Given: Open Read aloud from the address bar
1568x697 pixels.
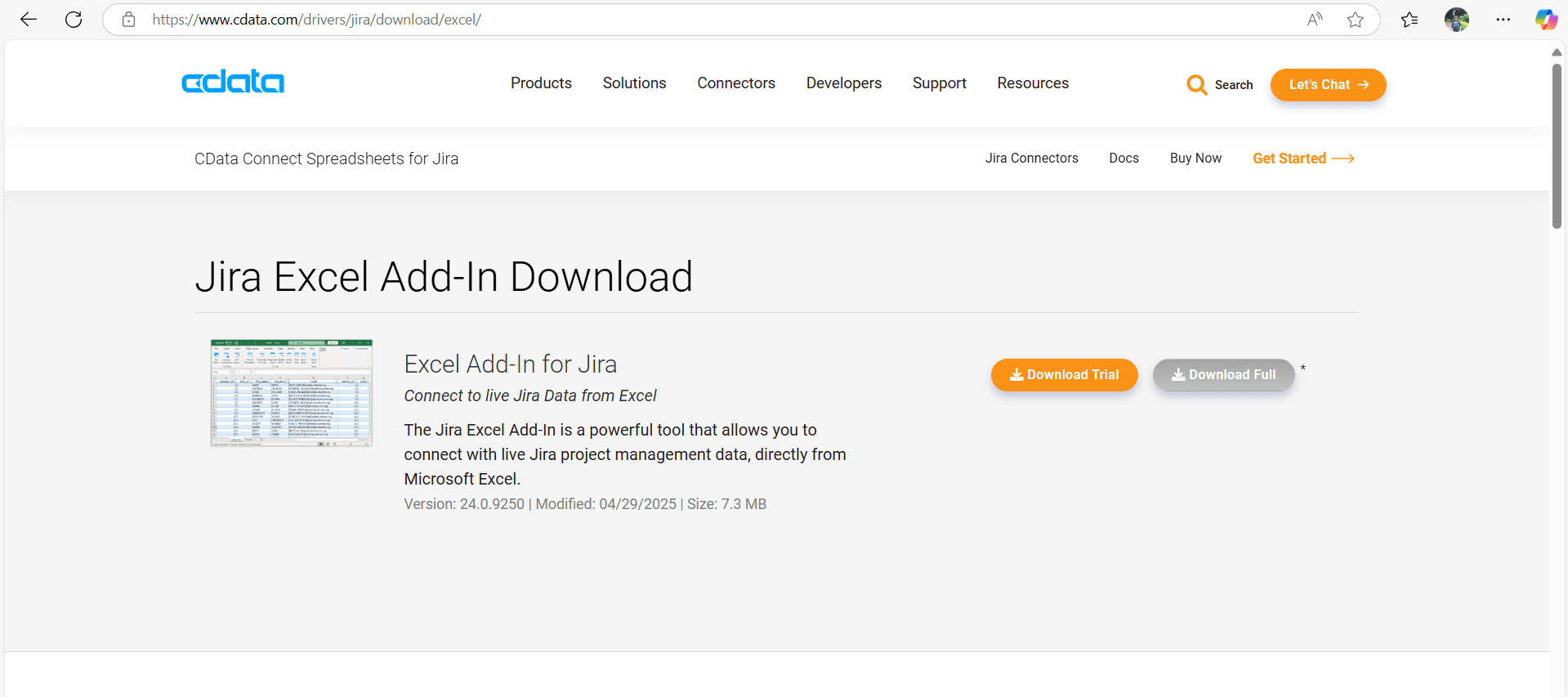Looking at the screenshot, I should (1315, 20).
